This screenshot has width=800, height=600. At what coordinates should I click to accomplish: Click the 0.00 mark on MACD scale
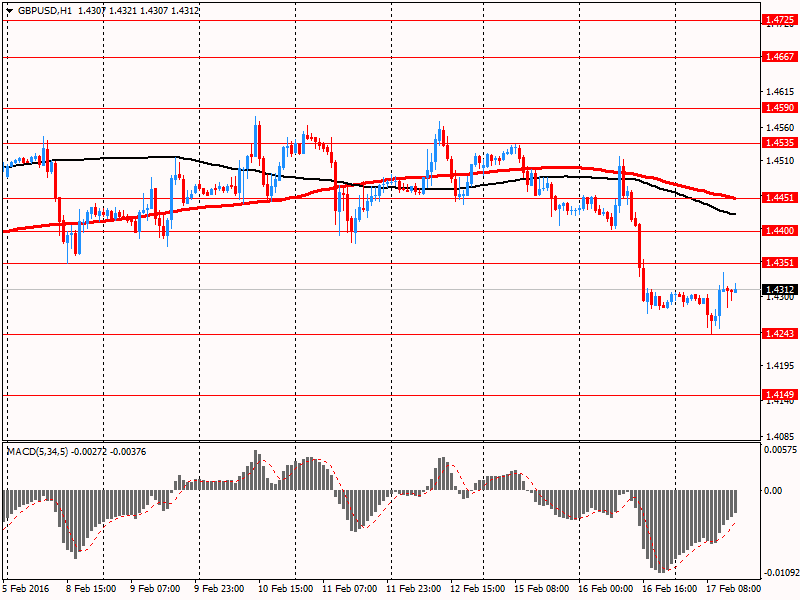(773, 490)
